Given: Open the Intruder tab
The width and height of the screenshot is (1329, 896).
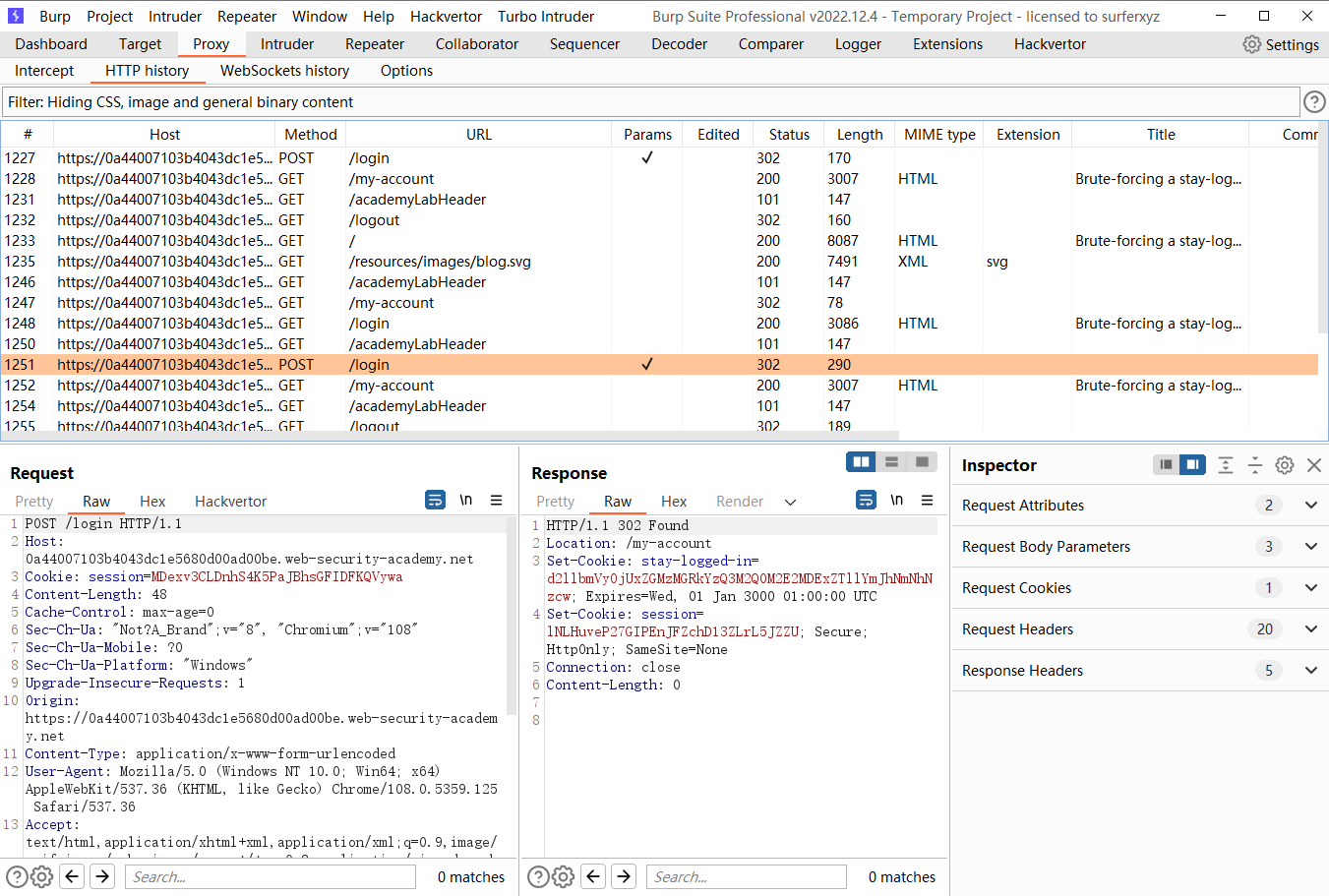Looking at the screenshot, I should [287, 43].
